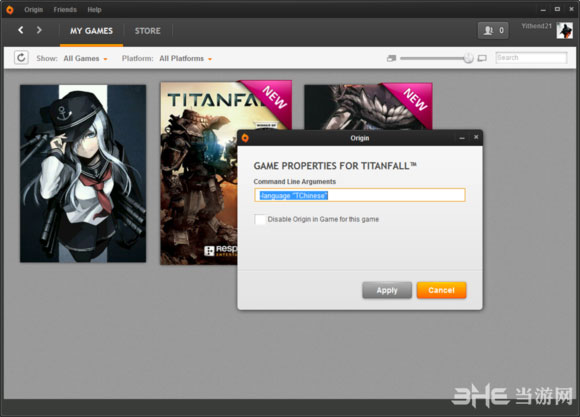Select the anime sailor girl game tile
The height and width of the screenshot is (417, 580).
coord(83,174)
